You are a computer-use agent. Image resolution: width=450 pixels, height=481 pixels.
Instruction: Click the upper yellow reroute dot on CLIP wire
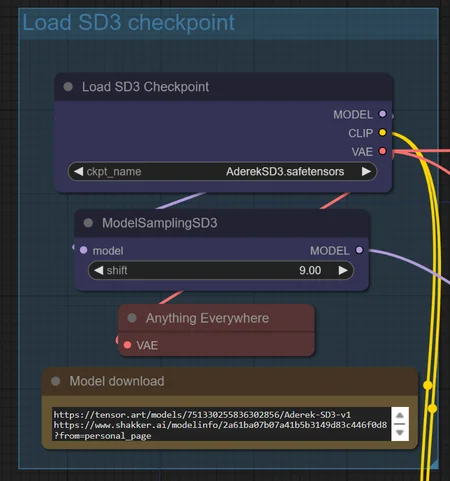click(x=427, y=385)
